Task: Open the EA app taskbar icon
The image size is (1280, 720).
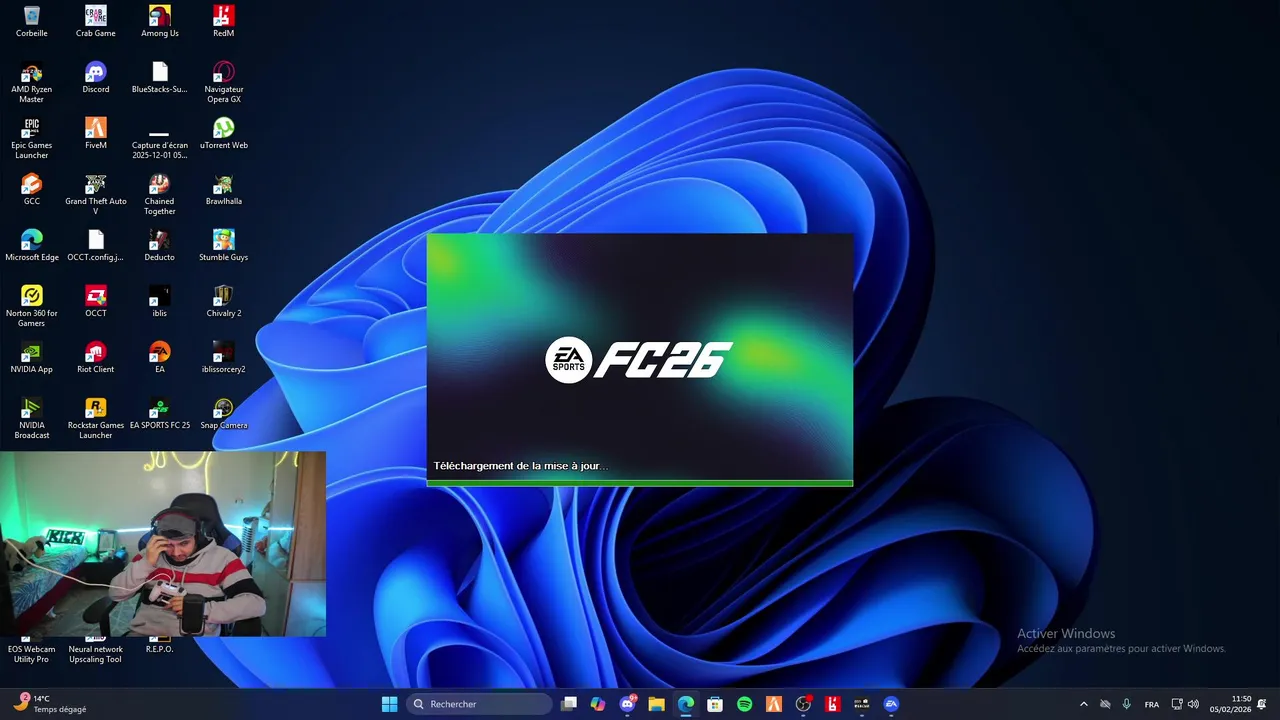Action: 891,704
